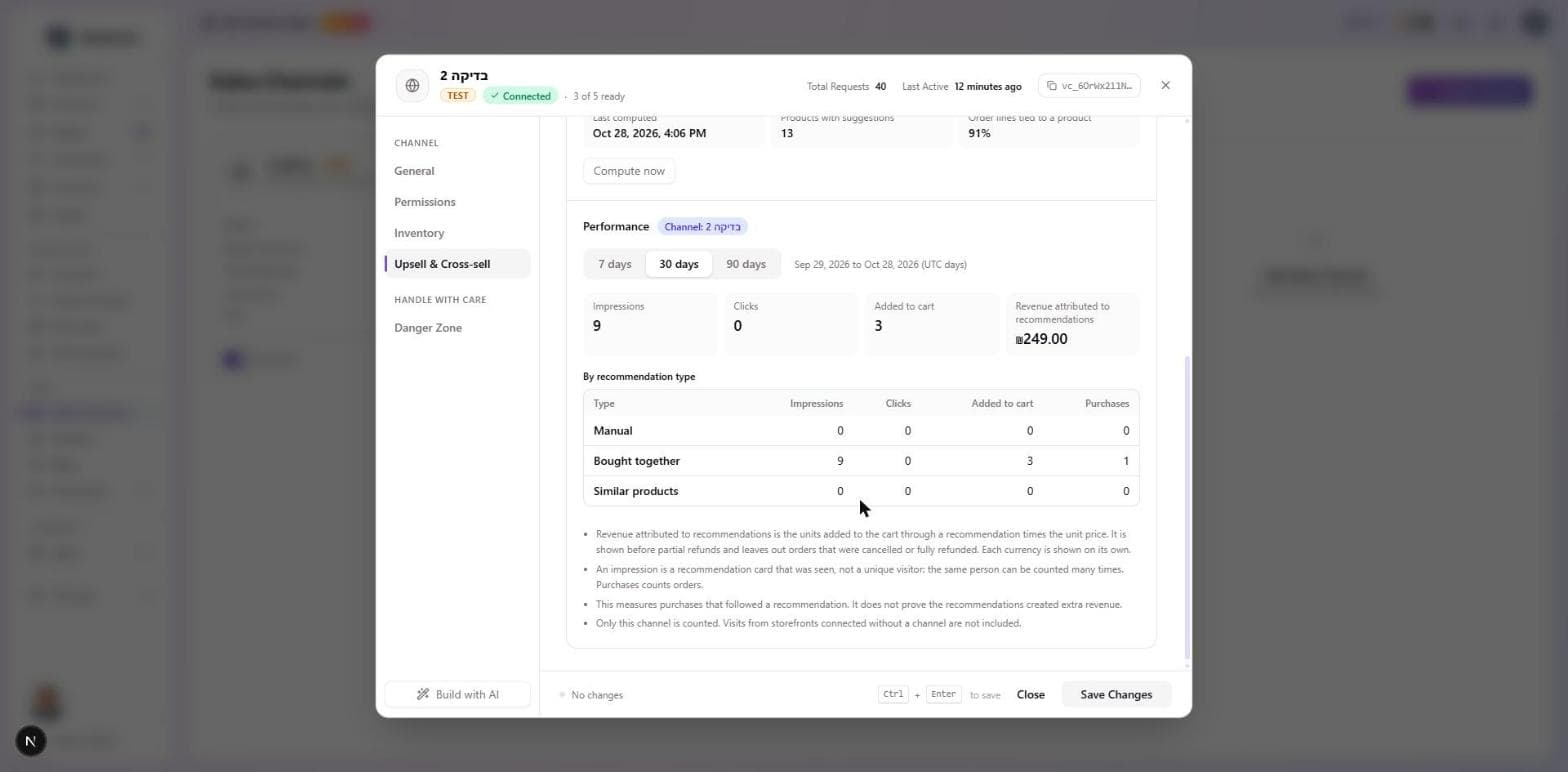The image size is (1568, 772).
Task: Click the Clicks summary card
Action: (790, 323)
